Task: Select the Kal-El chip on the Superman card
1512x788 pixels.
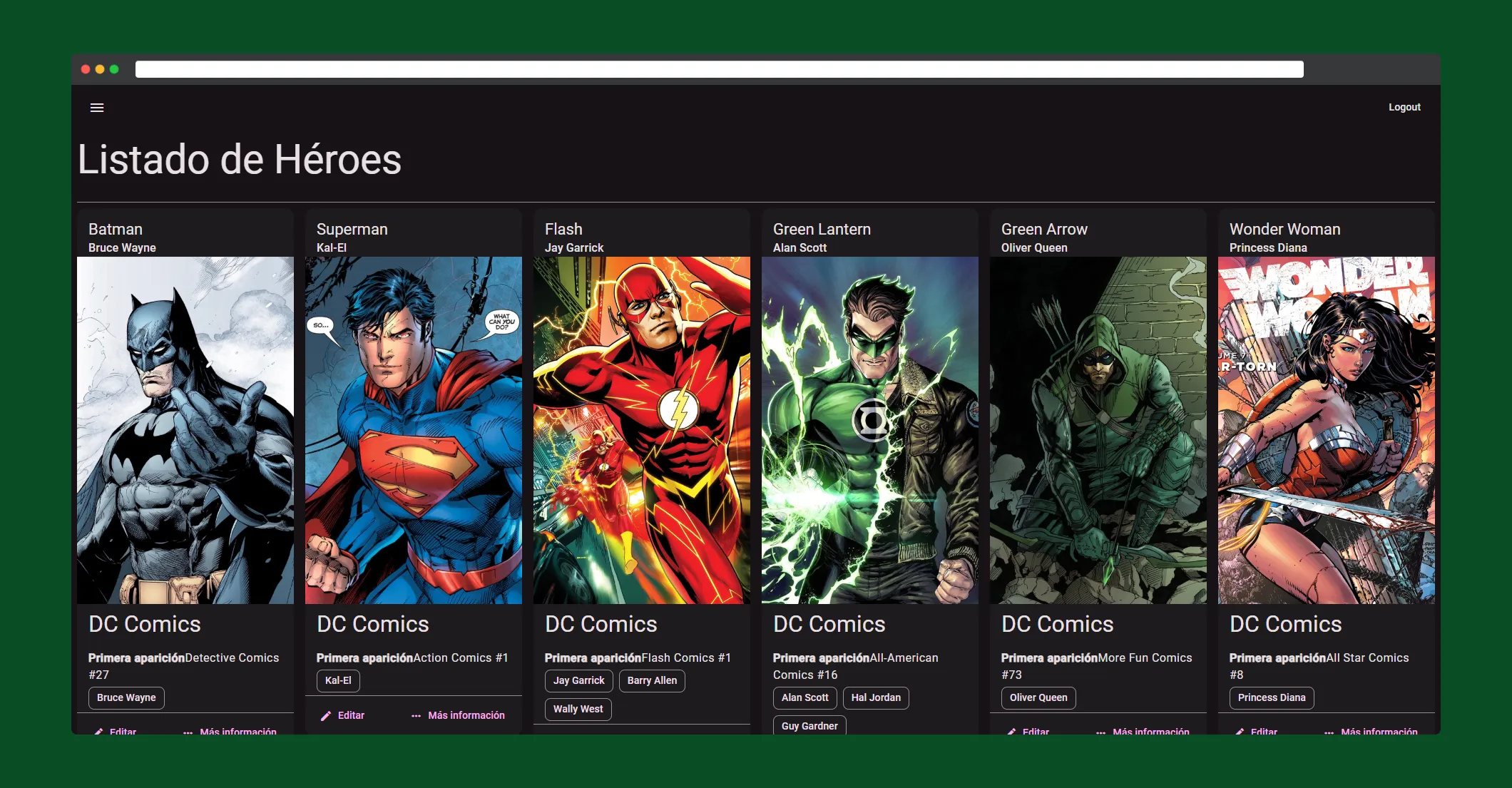Action: [x=338, y=680]
